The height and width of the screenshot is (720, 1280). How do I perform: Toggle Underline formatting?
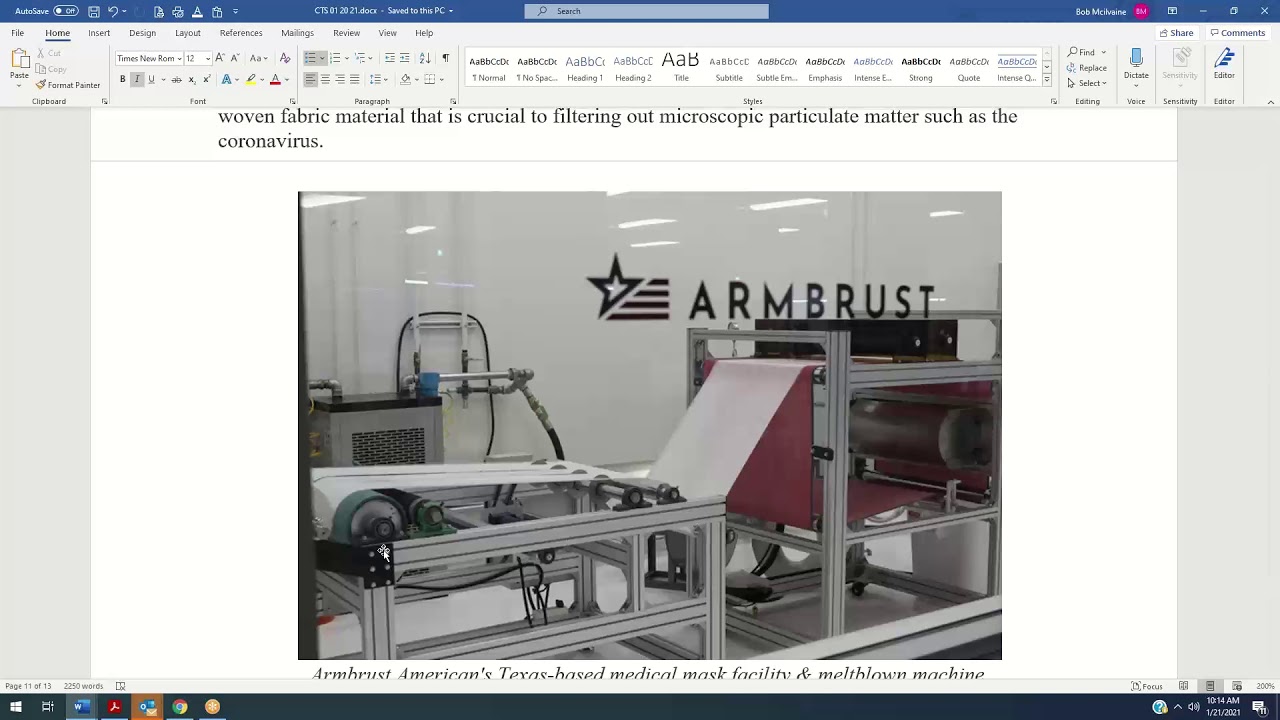click(151, 79)
